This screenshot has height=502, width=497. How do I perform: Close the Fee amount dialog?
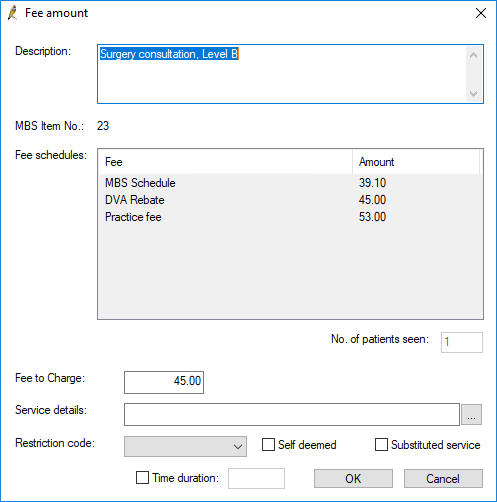(x=481, y=13)
